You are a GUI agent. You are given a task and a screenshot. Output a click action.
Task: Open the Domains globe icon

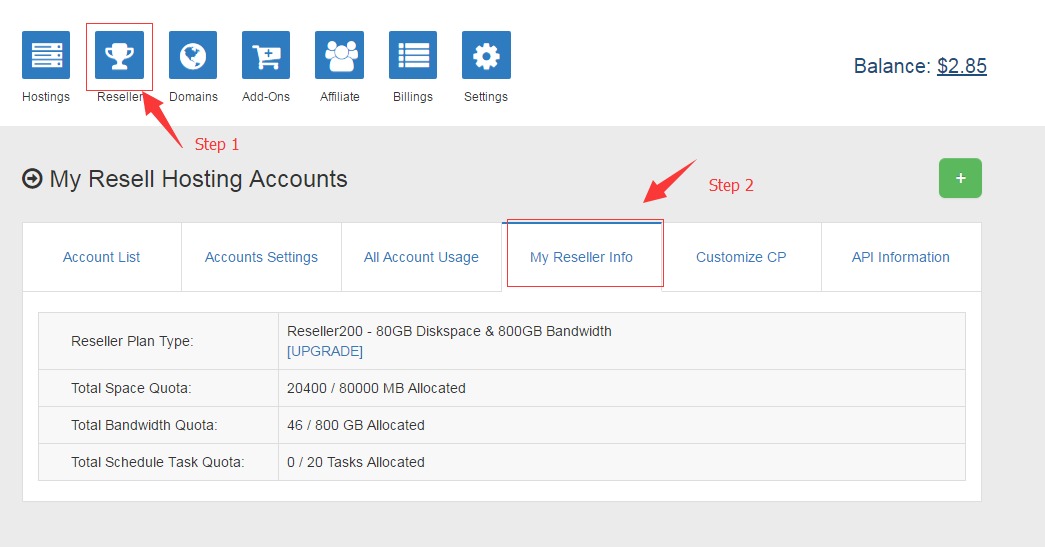pyautogui.click(x=193, y=55)
